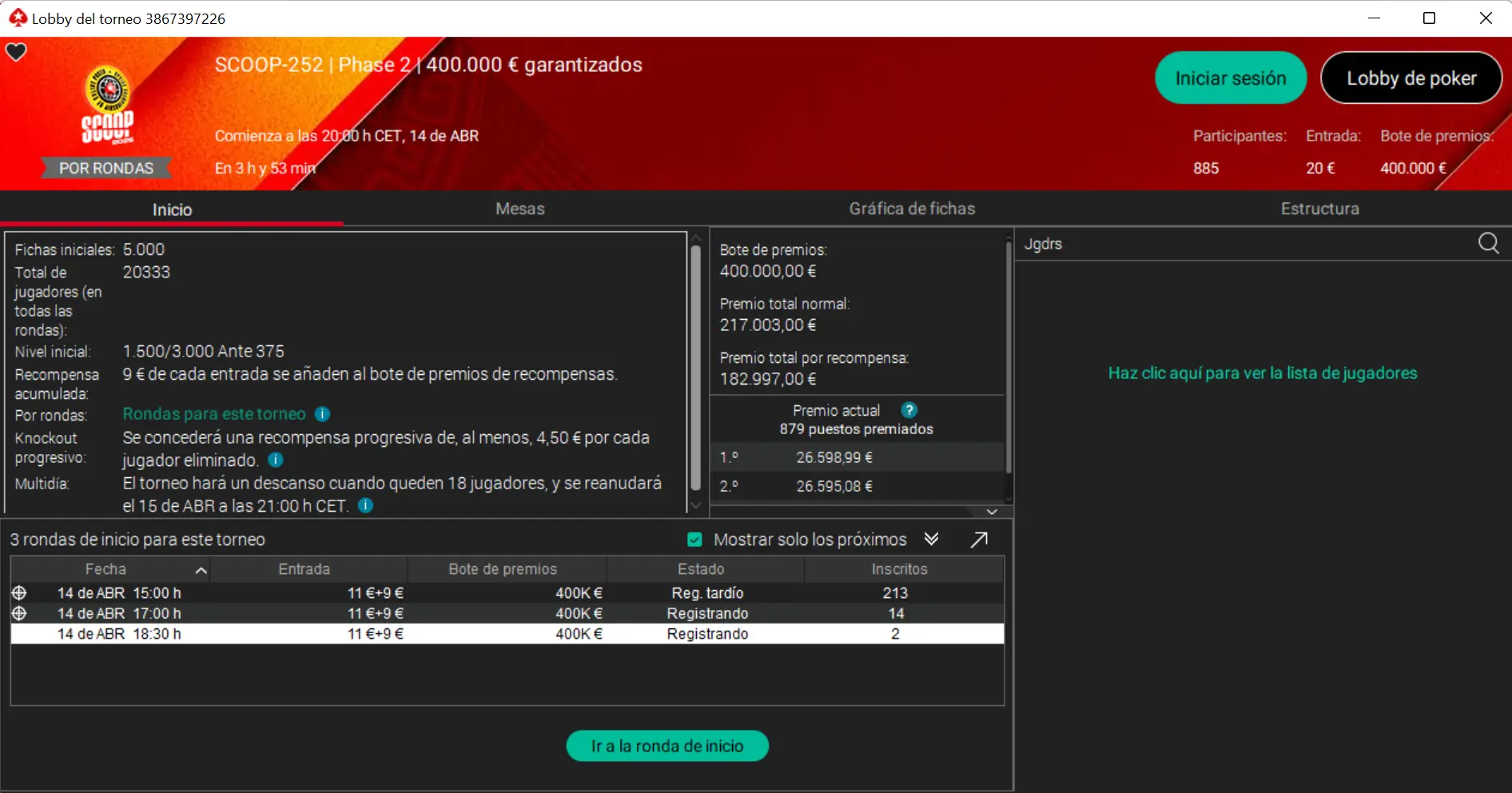Screen dimensions: 1512x793
Task: Click the Premio actual help question icon
Action: (x=909, y=410)
